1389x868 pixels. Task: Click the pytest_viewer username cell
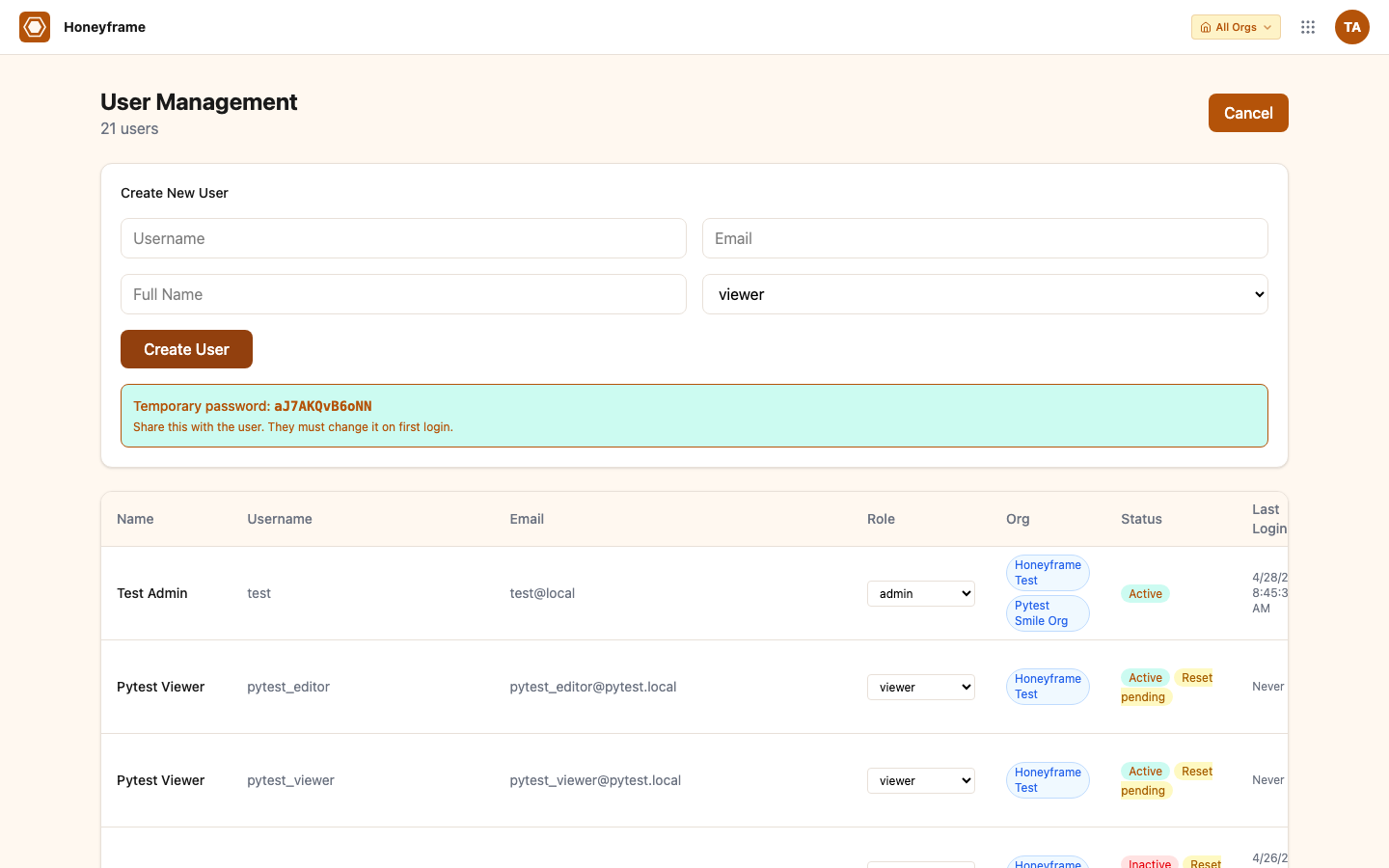tap(290, 780)
